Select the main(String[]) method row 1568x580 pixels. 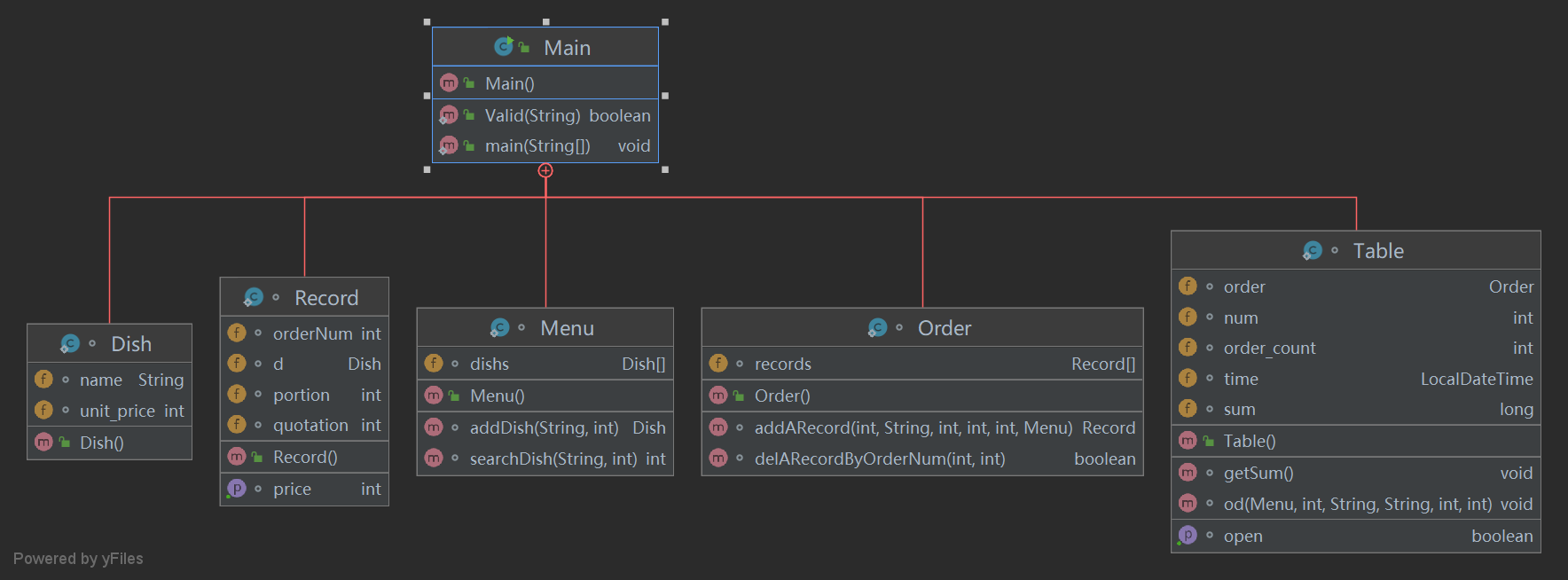tap(545, 145)
